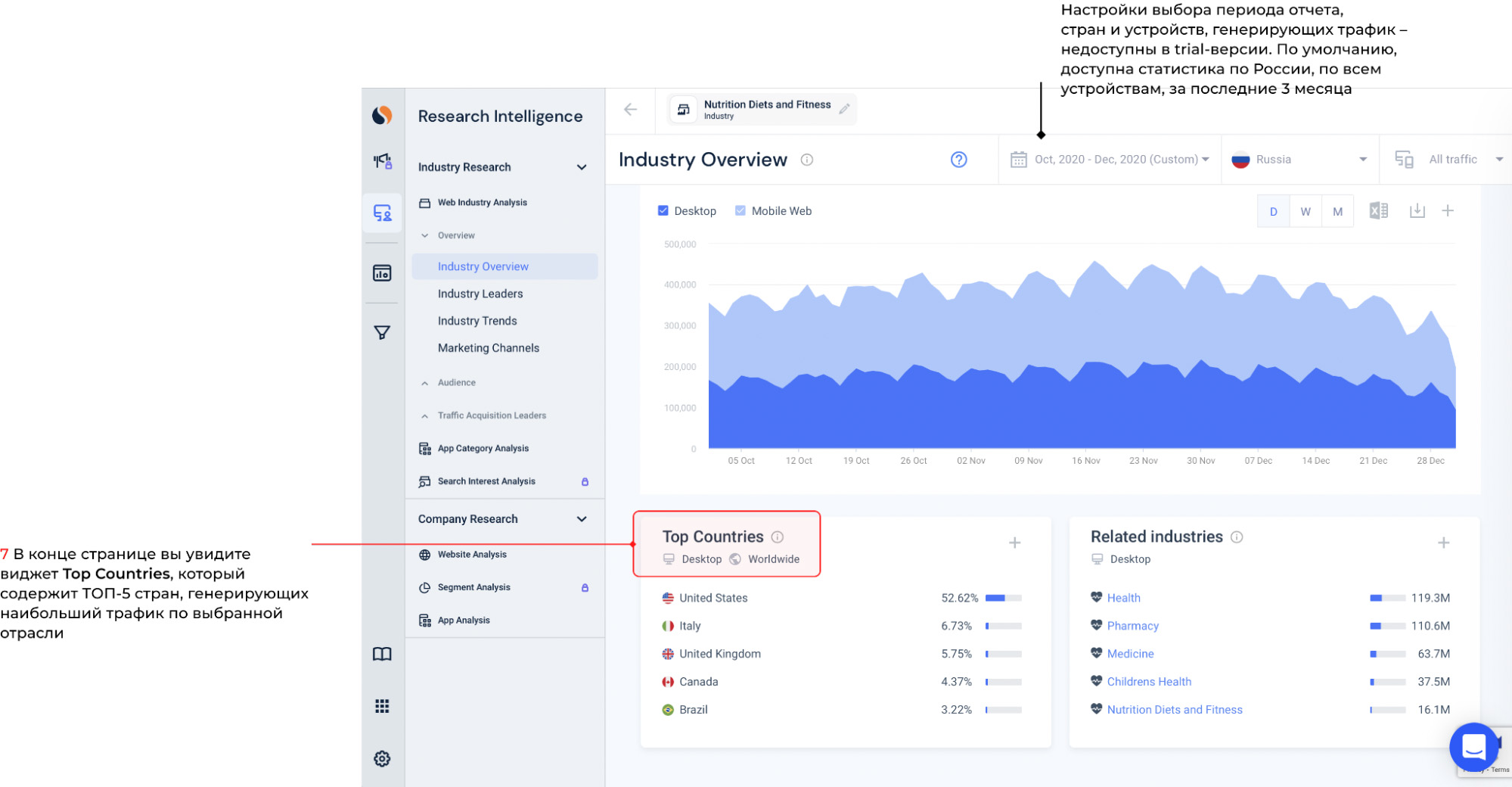Open the settings gear icon
The height and width of the screenshot is (787, 1512).
(382, 758)
